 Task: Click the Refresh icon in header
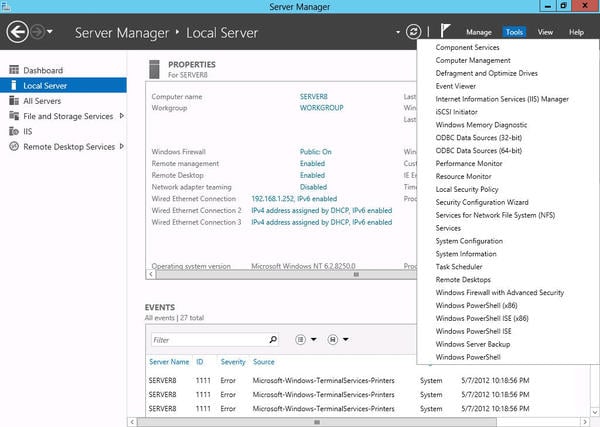pyautogui.click(x=413, y=32)
